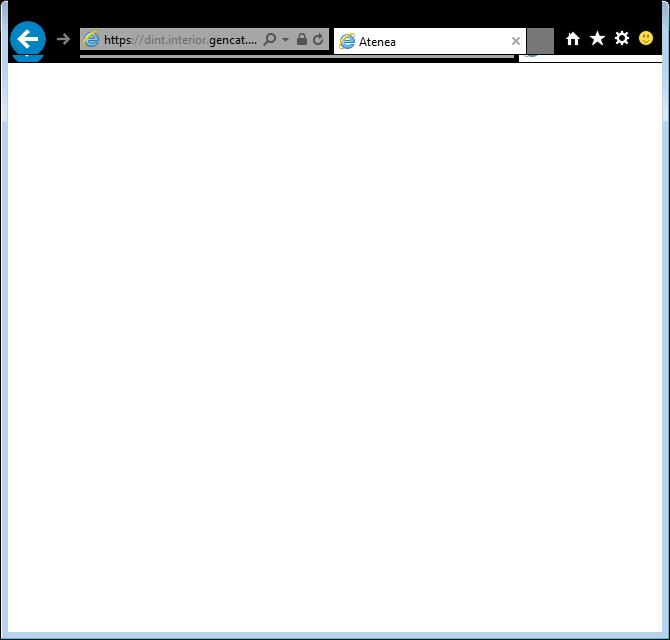Go to the Home page icon
This screenshot has height=640, width=670.
pyautogui.click(x=573, y=39)
